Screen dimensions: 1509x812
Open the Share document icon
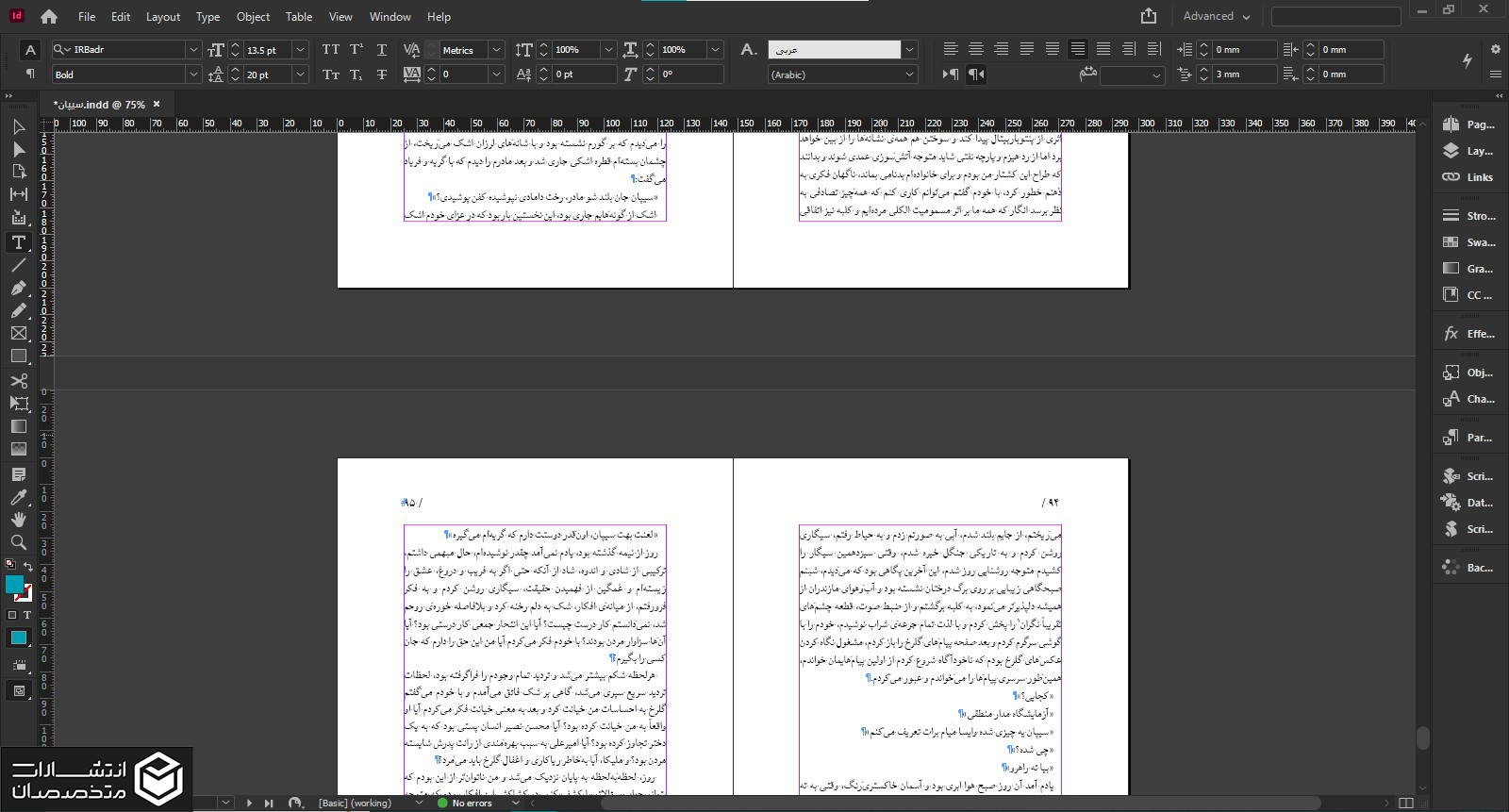1148,16
